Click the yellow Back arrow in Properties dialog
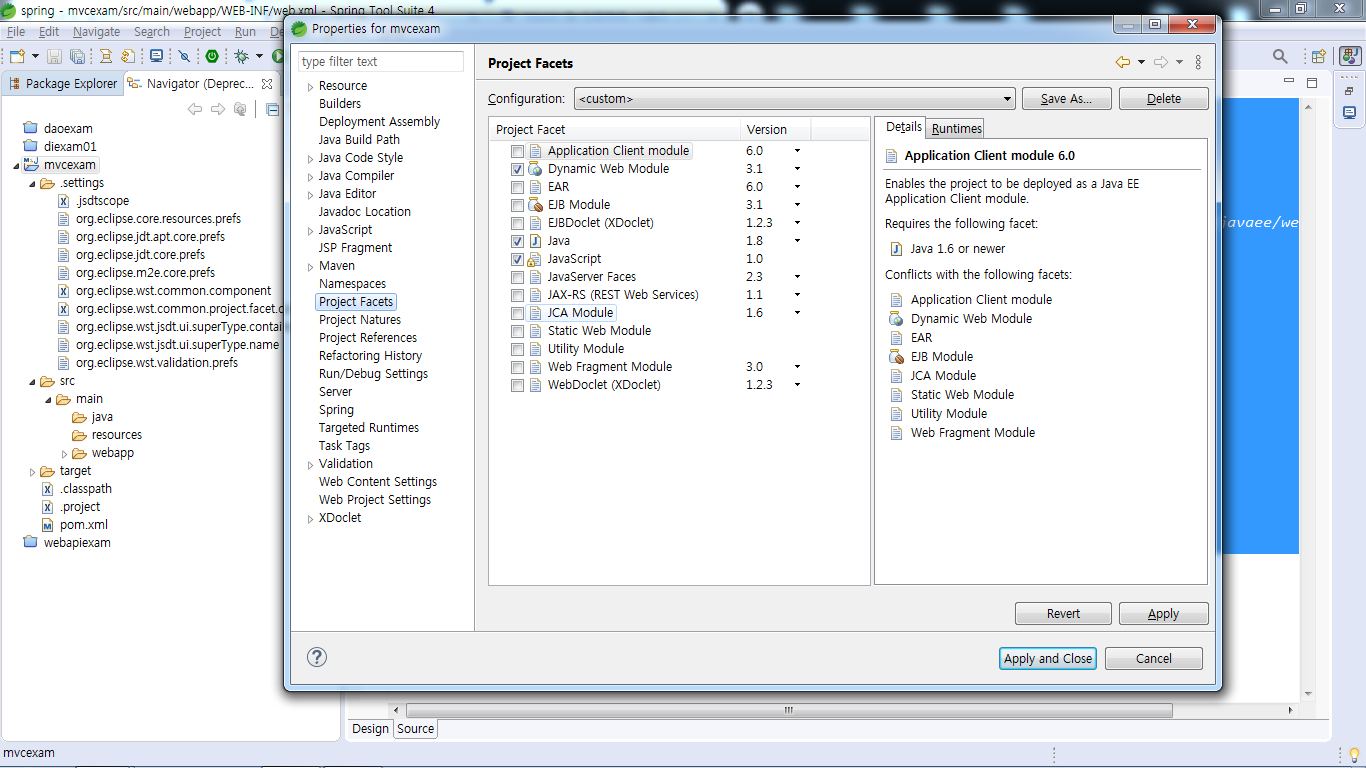Viewport: 1366px width, 768px height. [x=1123, y=62]
